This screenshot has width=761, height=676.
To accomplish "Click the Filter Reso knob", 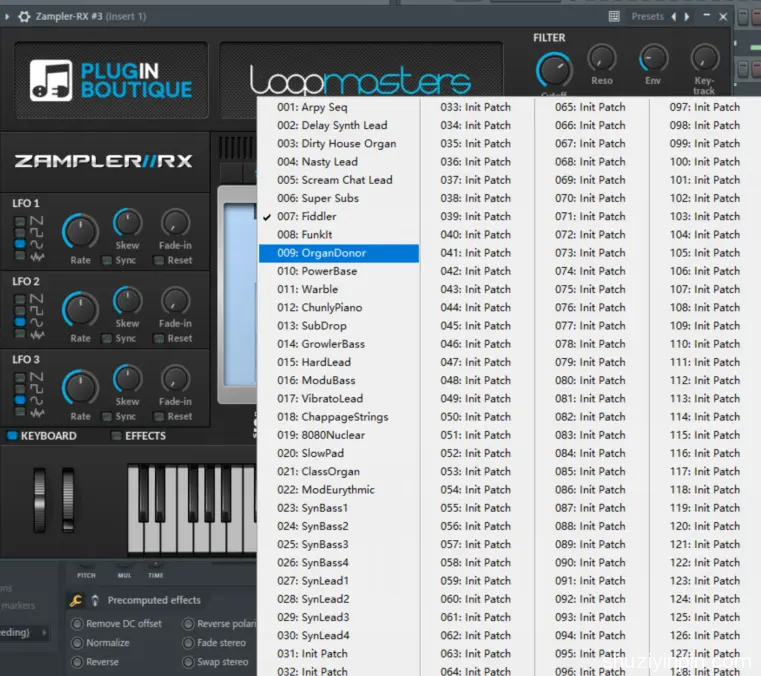I will point(602,58).
